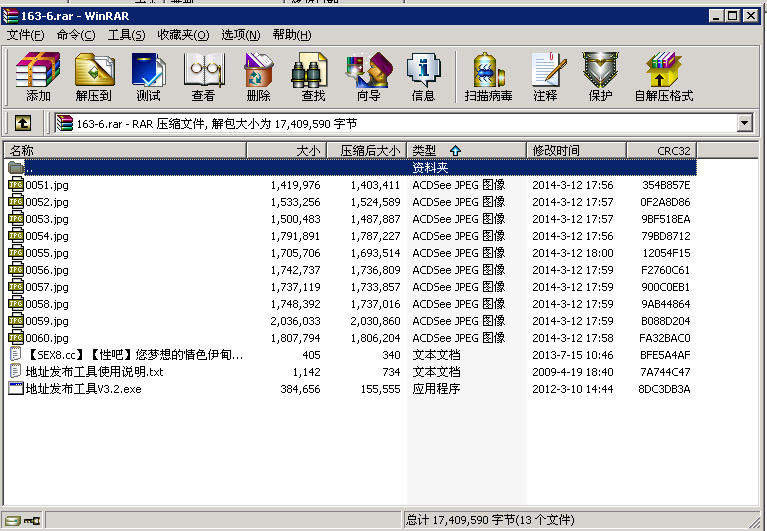Click the Test (测试) archive icon
The image size is (767, 531).
coord(149,70)
